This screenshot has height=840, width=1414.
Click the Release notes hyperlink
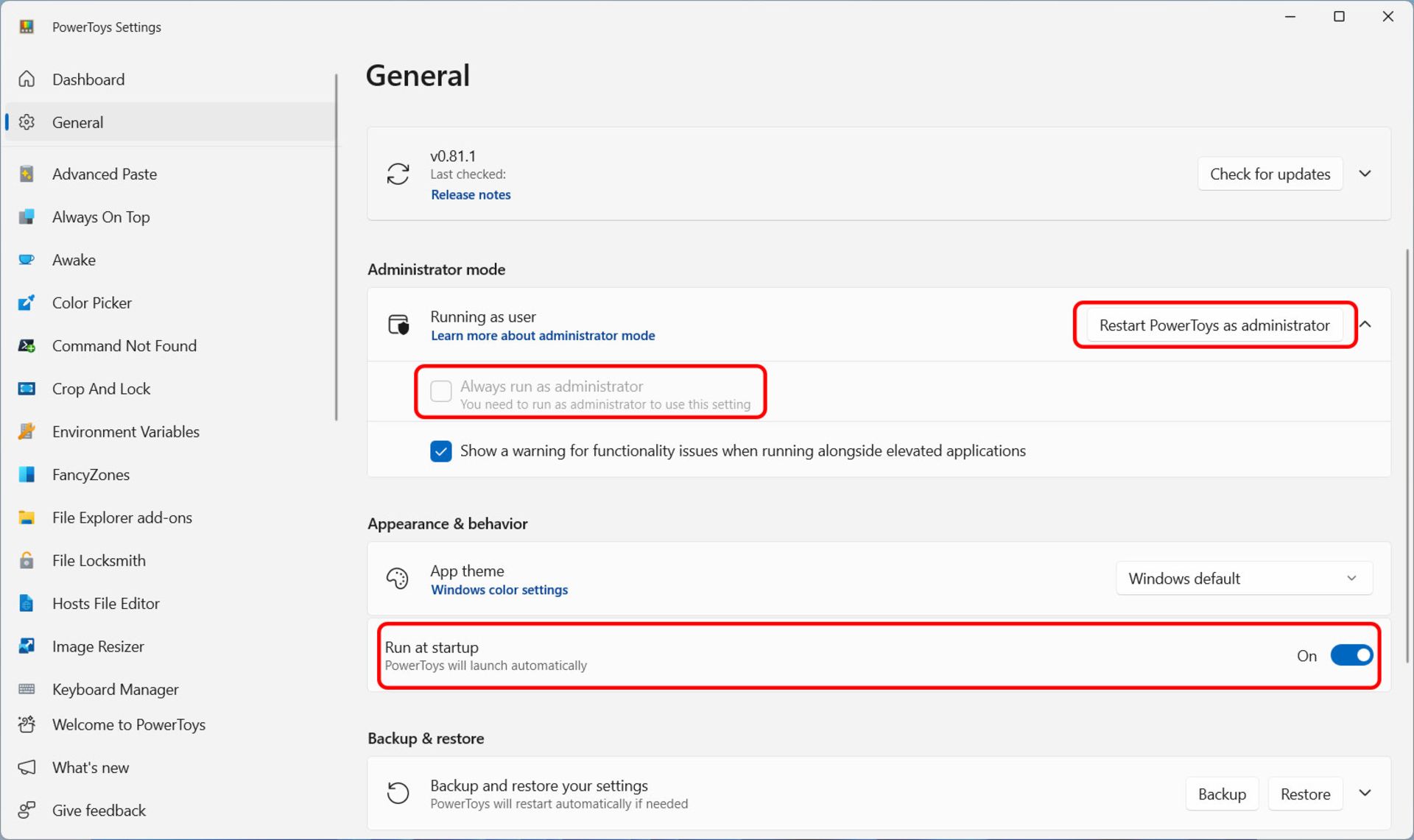tap(471, 194)
